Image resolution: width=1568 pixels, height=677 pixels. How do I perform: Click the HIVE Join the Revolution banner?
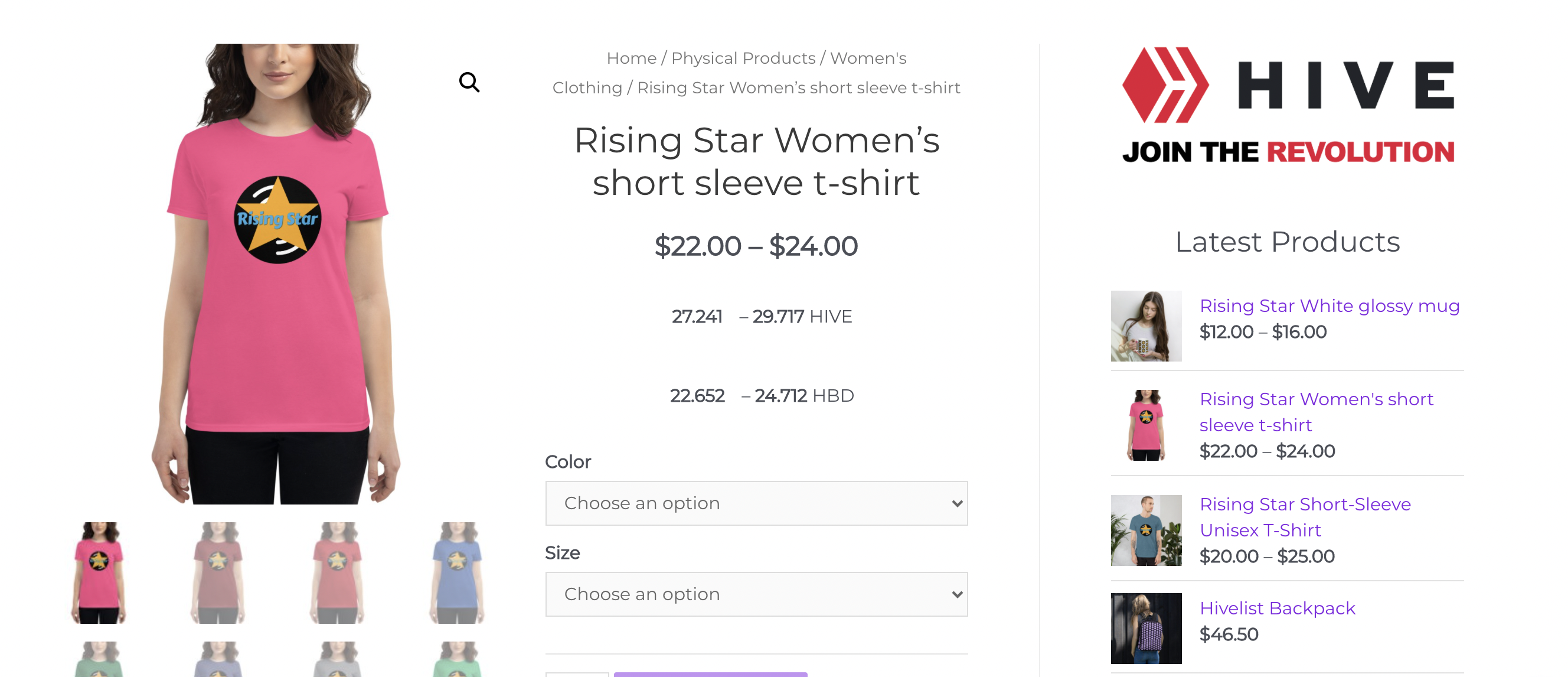(1288, 106)
